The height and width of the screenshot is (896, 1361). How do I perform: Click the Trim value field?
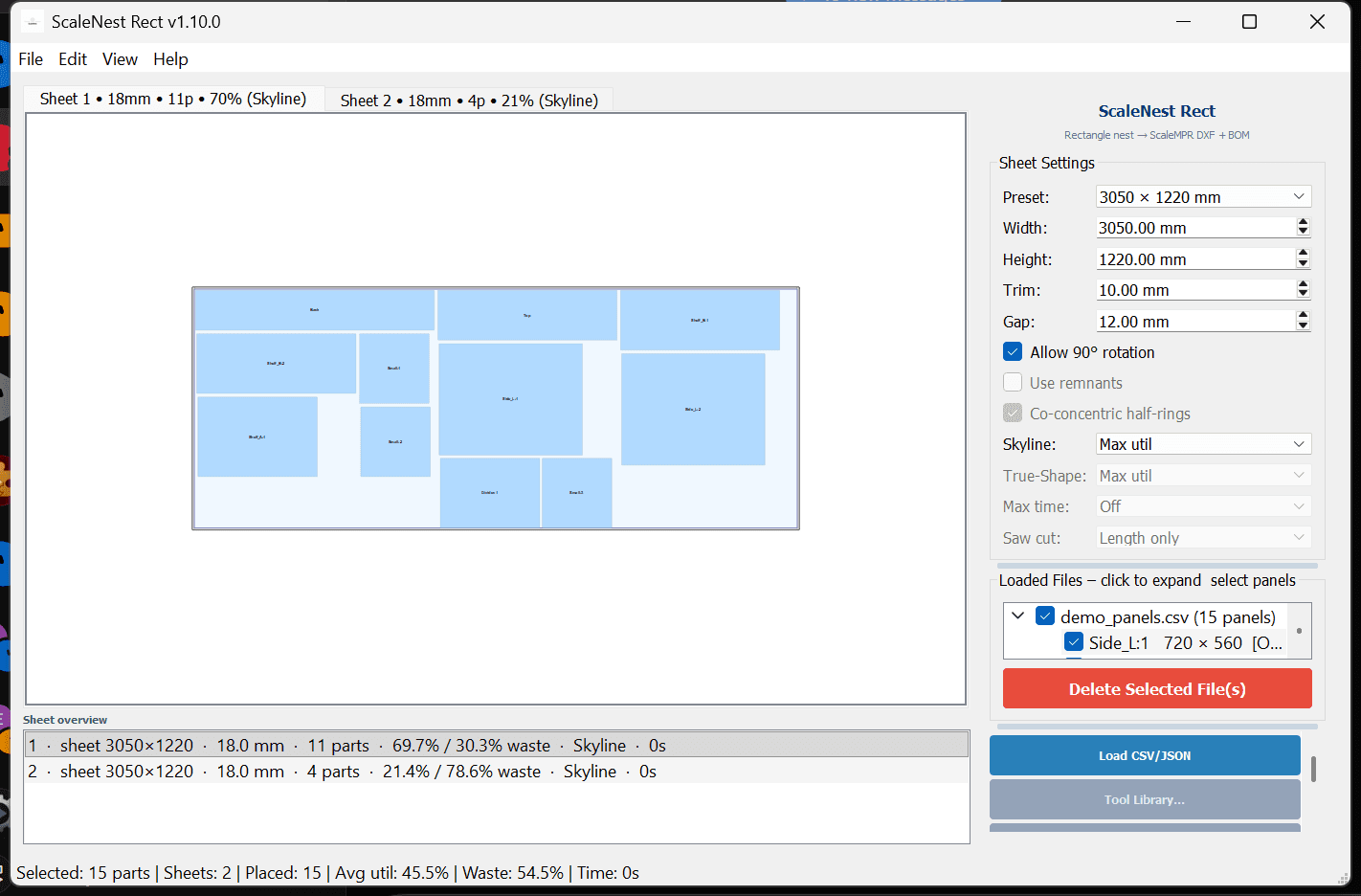click(x=1195, y=290)
